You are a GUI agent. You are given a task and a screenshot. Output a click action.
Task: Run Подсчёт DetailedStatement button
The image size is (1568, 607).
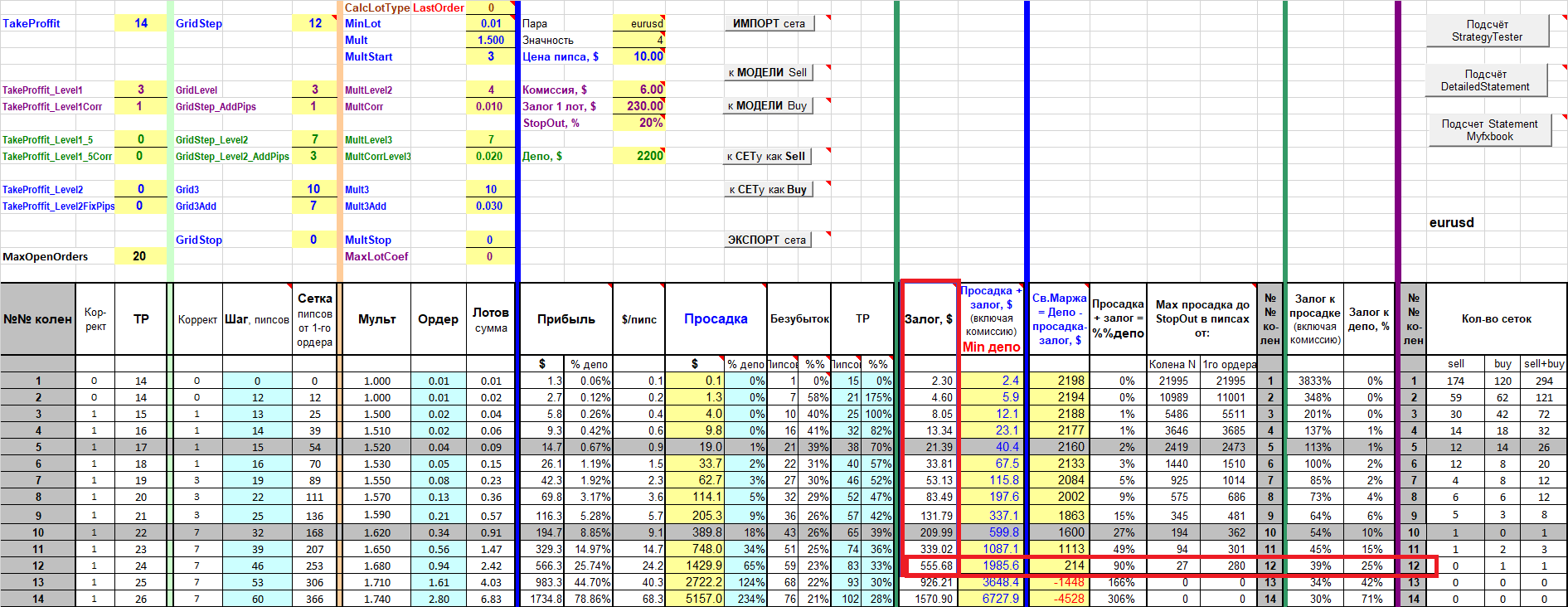(1485, 80)
